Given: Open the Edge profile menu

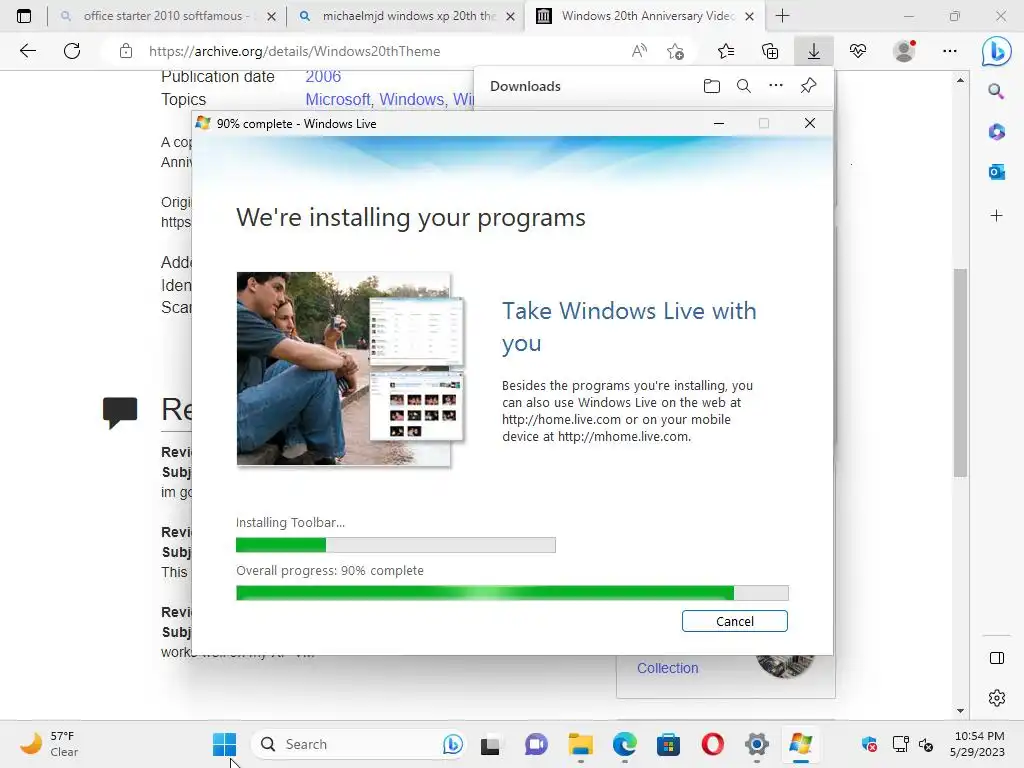Looking at the screenshot, I should tap(904, 51).
